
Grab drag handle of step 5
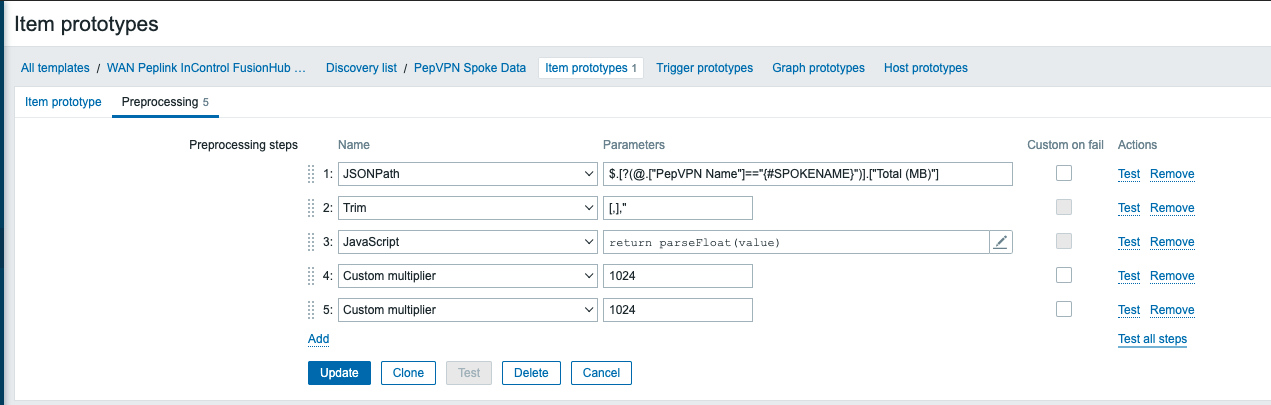(x=311, y=310)
